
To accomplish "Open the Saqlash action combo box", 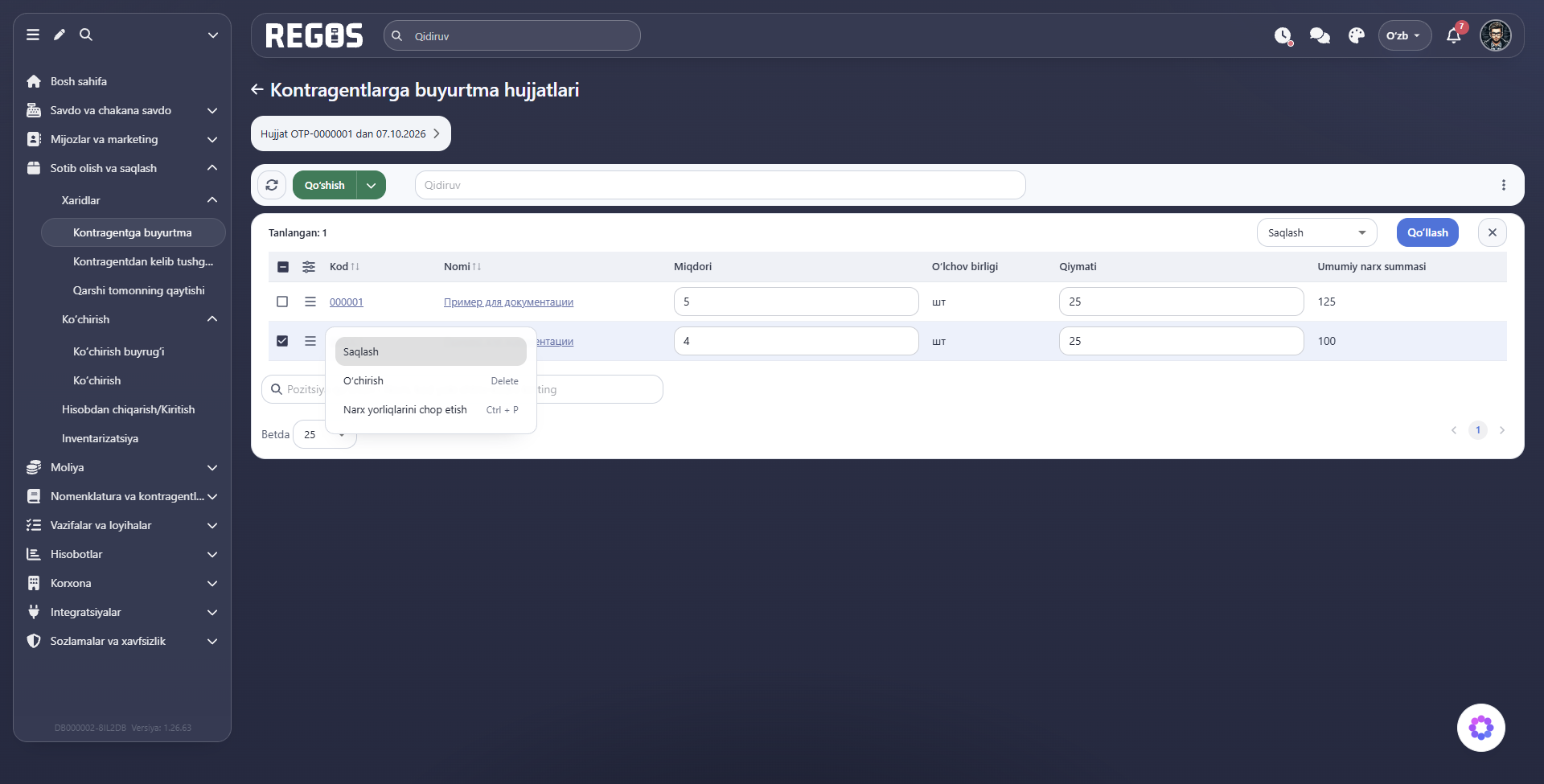I will tap(1317, 232).
